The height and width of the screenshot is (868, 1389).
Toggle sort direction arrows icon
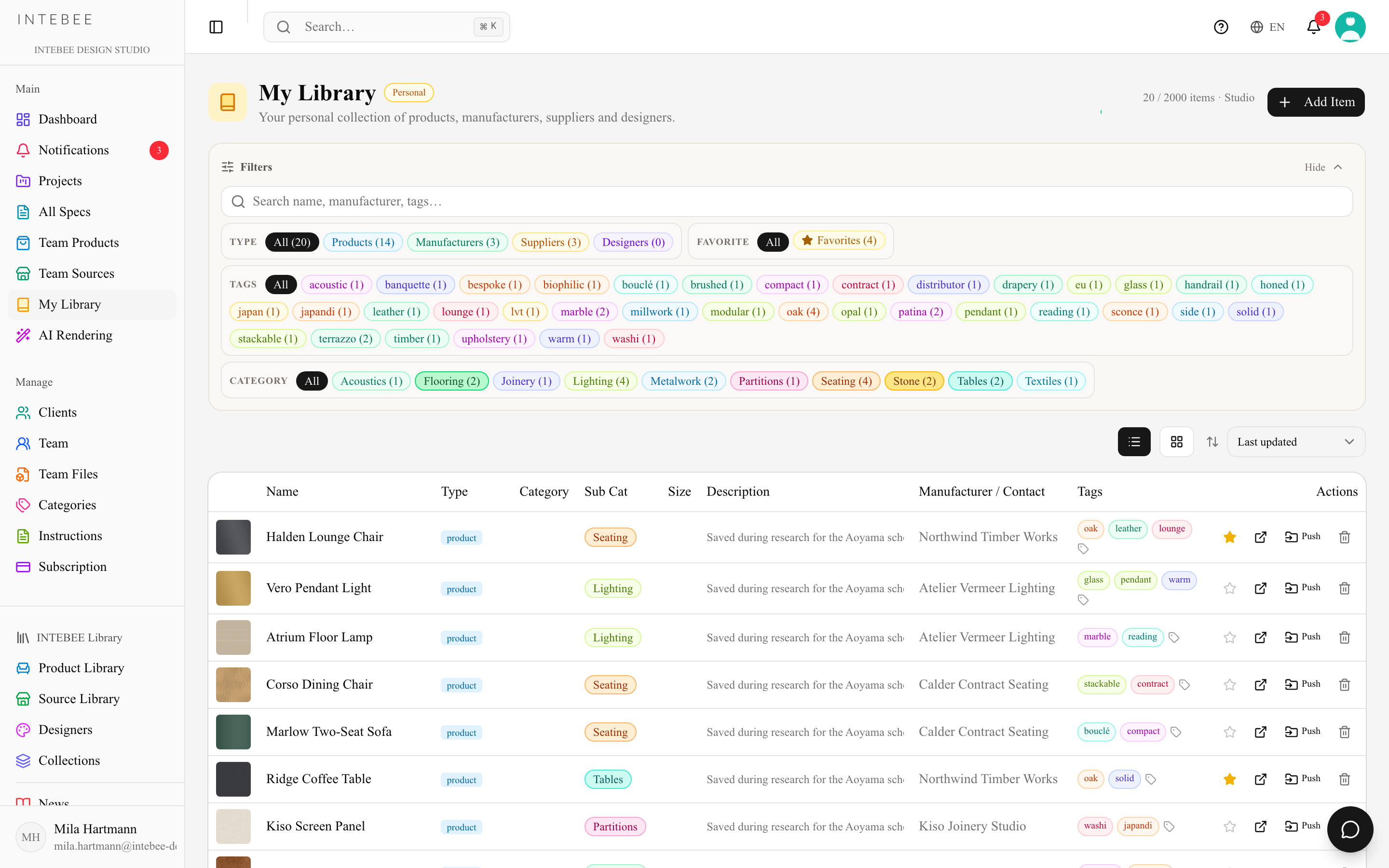(x=1212, y=441)
